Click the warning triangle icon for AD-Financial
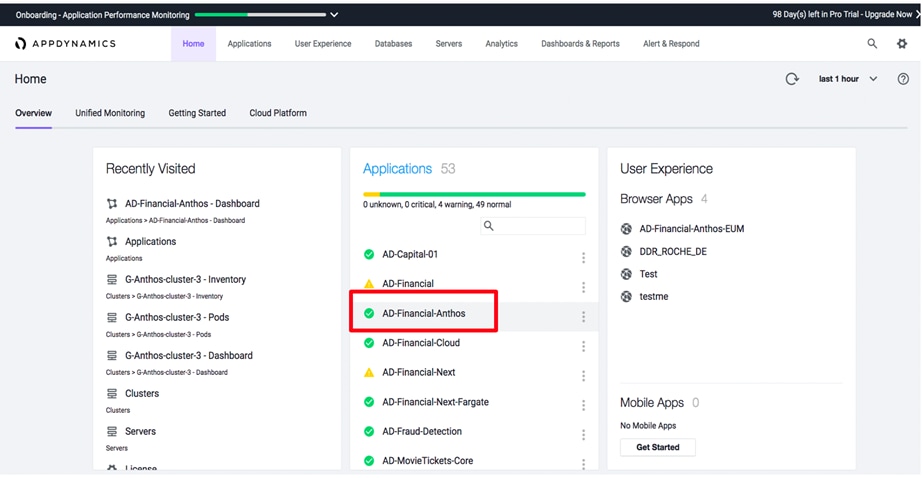The width and height of the screenshot is (923, 478). [x=369, y=284]
